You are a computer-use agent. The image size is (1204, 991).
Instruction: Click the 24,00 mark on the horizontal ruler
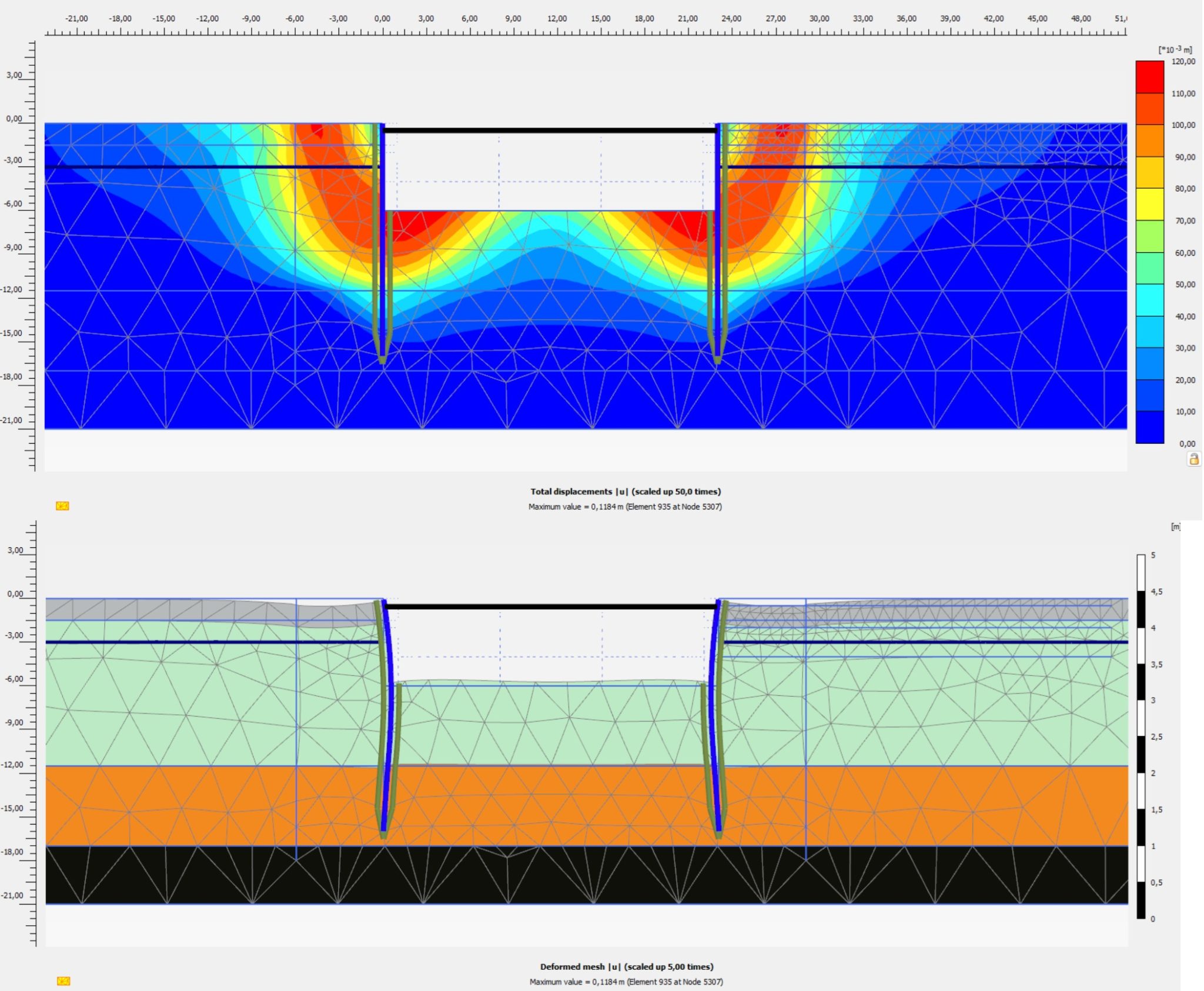731,19
